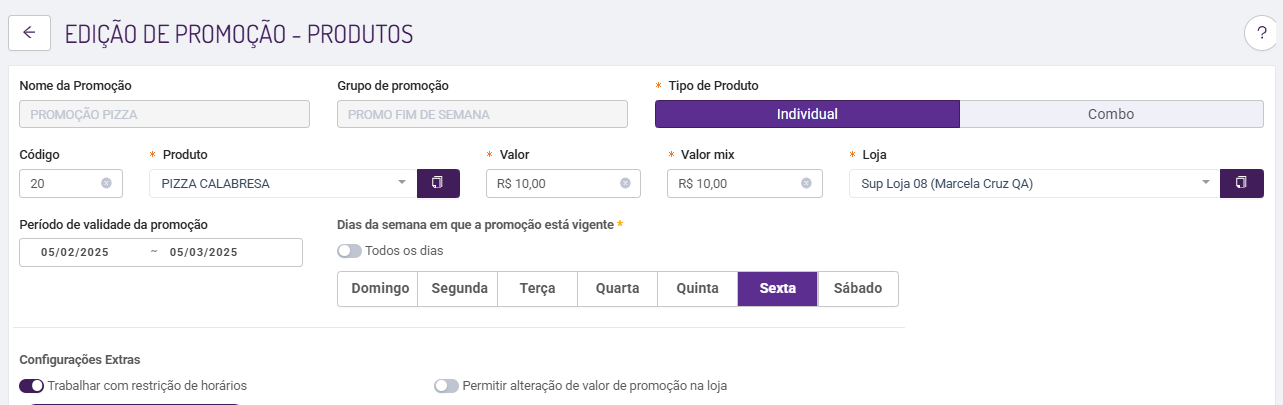
Task: Click the back arrow button
Action: click(x=29, y=33)
